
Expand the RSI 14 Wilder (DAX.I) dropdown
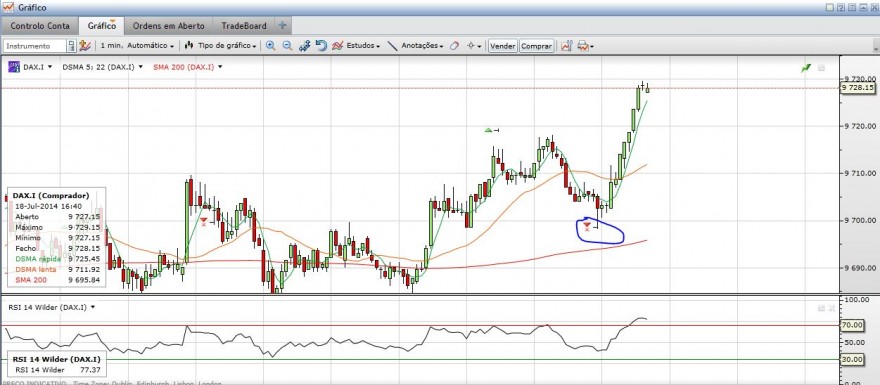click(x=93, y=307)
